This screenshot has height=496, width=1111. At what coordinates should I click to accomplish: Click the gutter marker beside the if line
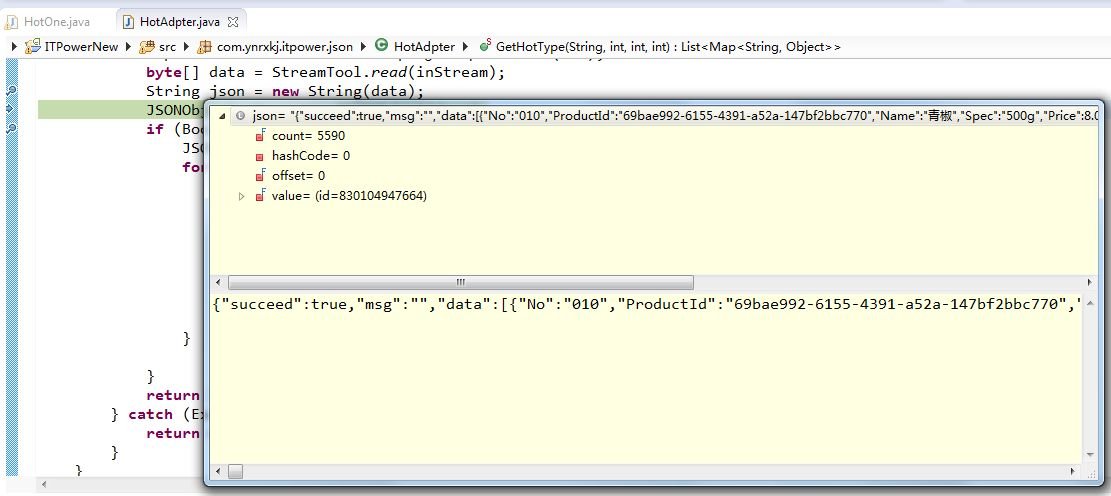click(11, 129)
